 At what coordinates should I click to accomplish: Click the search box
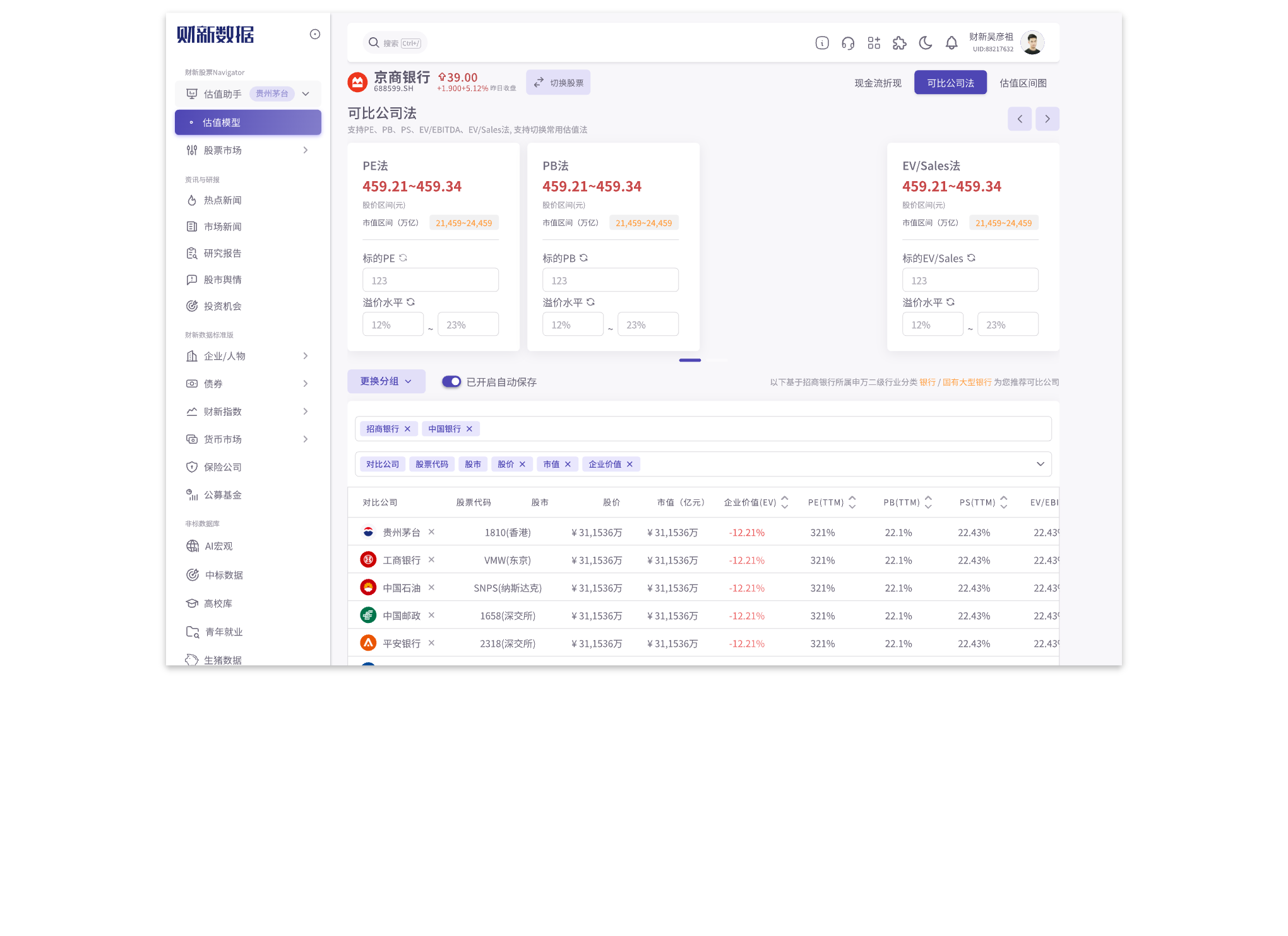[x=395, y=43]
